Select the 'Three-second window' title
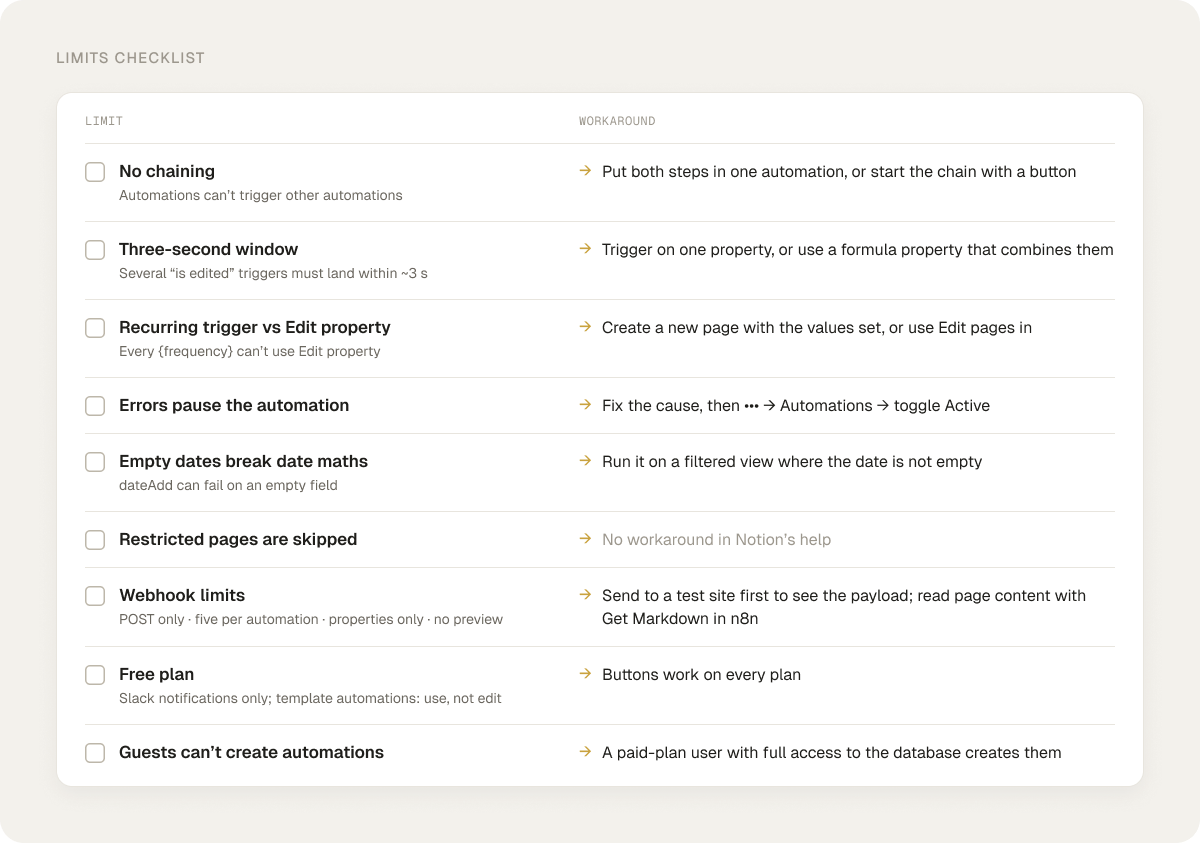1200x843 pixels. (x=209, y=249)
